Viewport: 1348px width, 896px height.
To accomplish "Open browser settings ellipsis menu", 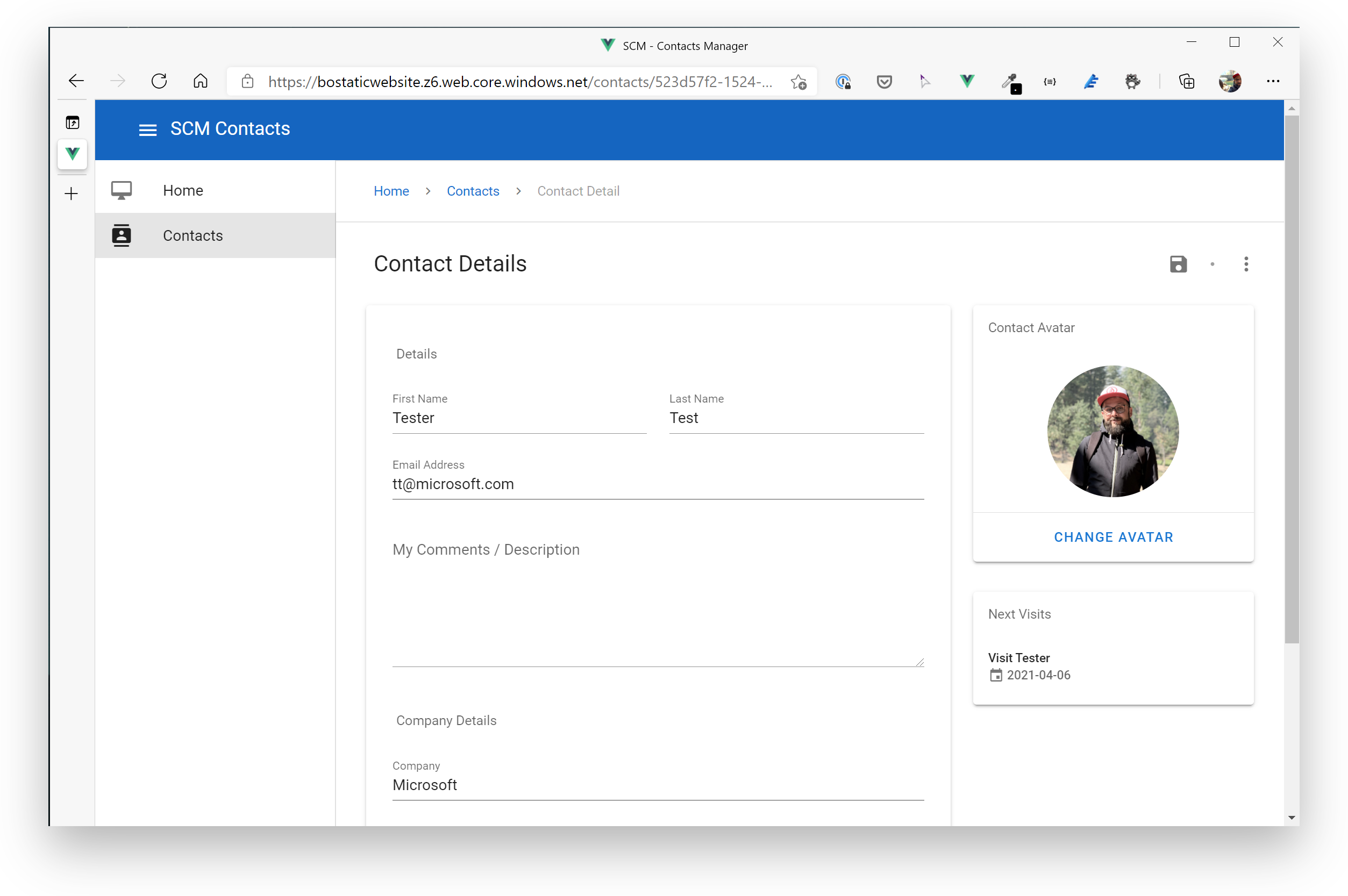I will tap(1273, 81).
